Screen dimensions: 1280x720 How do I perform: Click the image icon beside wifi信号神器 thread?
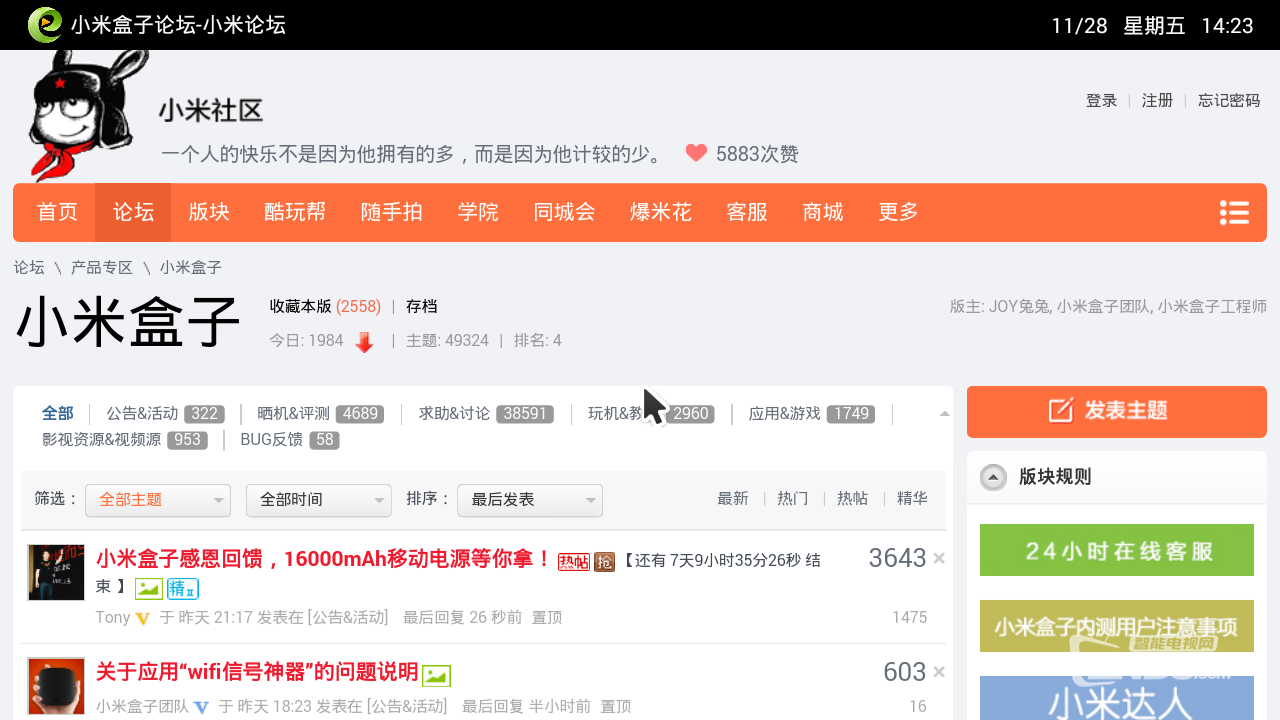[436, 676]
